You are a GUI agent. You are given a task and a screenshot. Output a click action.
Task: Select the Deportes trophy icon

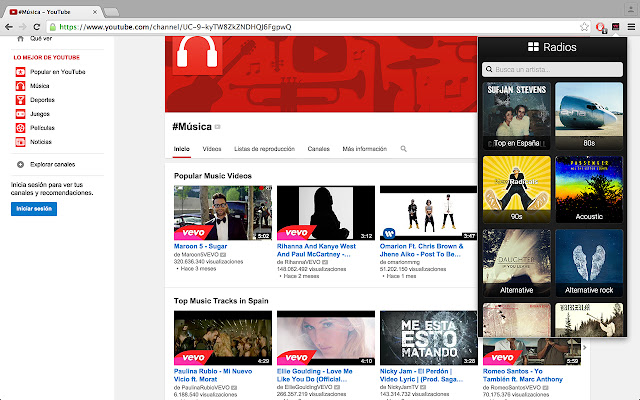click(20, 100)
